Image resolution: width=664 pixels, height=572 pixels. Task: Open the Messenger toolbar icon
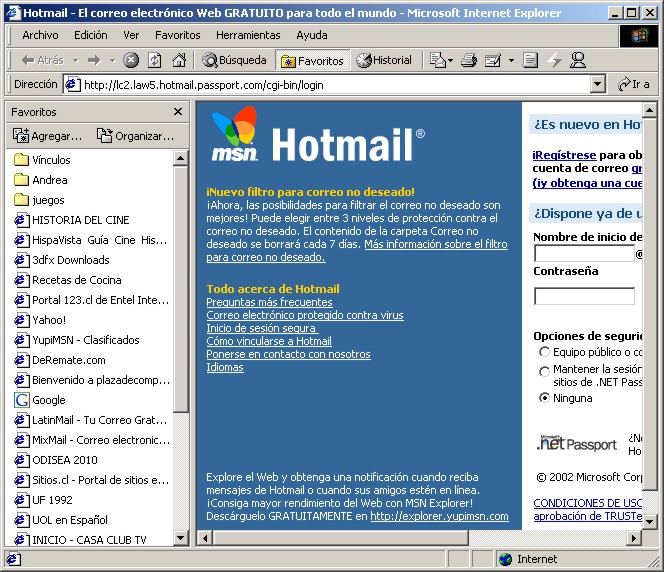coord(578,60)
